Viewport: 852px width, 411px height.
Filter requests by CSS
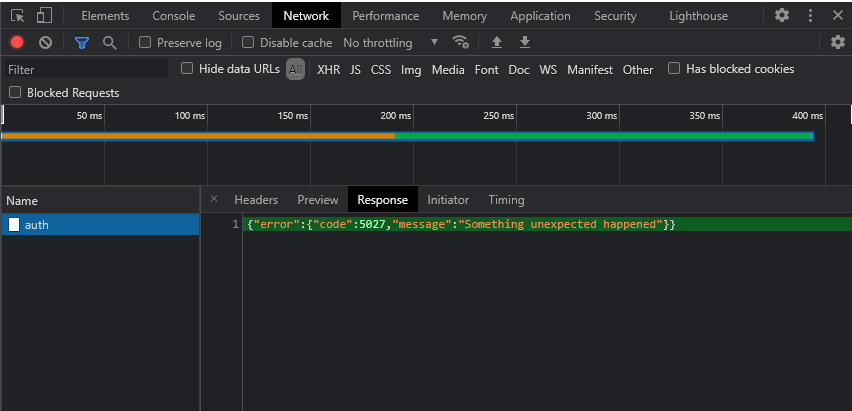pos(381,70)
